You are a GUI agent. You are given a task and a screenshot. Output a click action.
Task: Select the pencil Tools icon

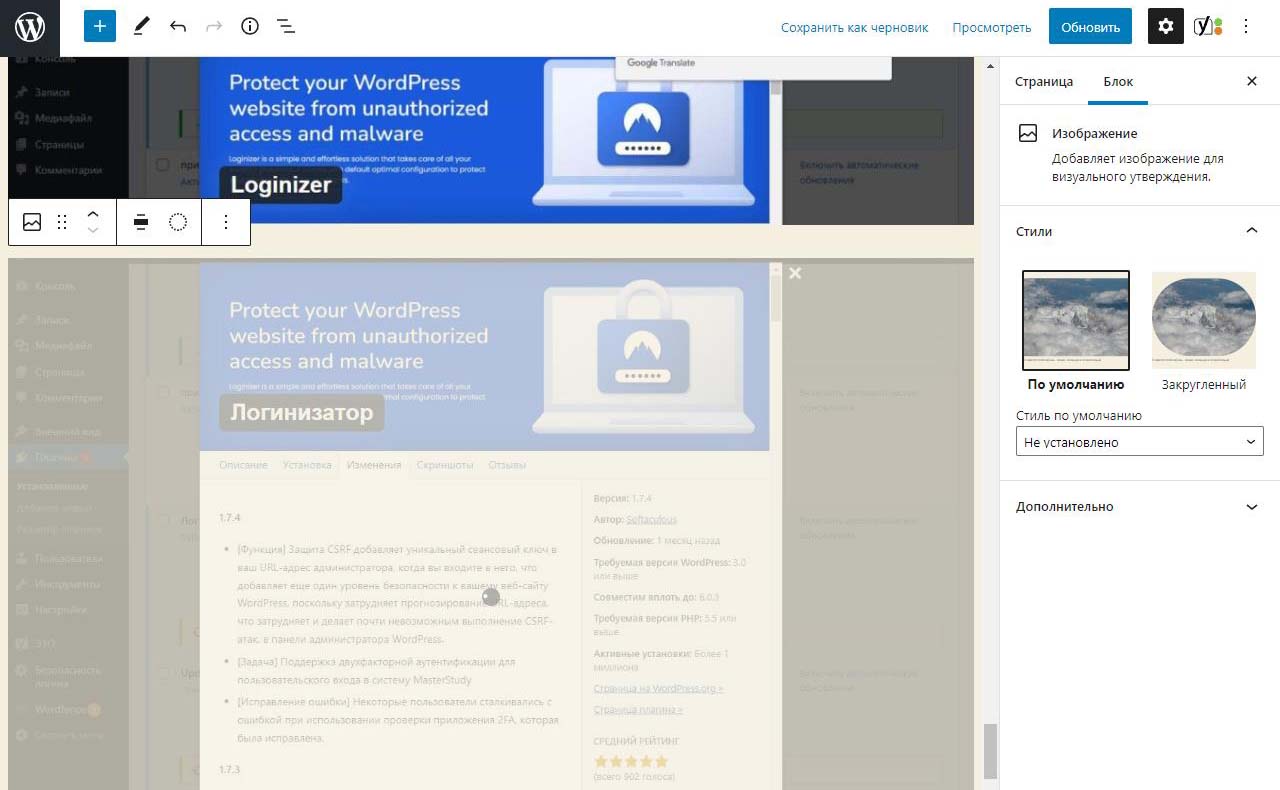coord(141,27)
